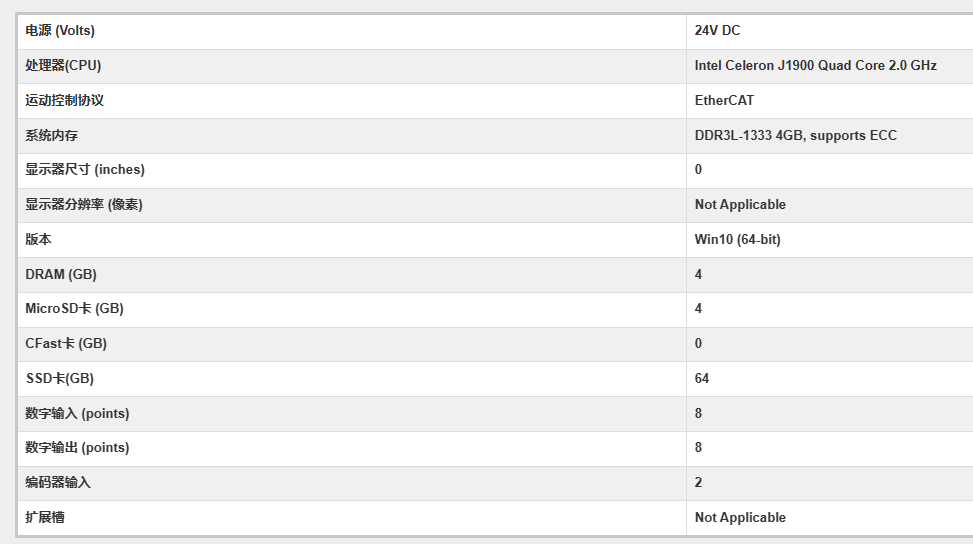Select the 24V DC value cell
973x544 pixels.
pyautogui.click(x=717, y=31)
